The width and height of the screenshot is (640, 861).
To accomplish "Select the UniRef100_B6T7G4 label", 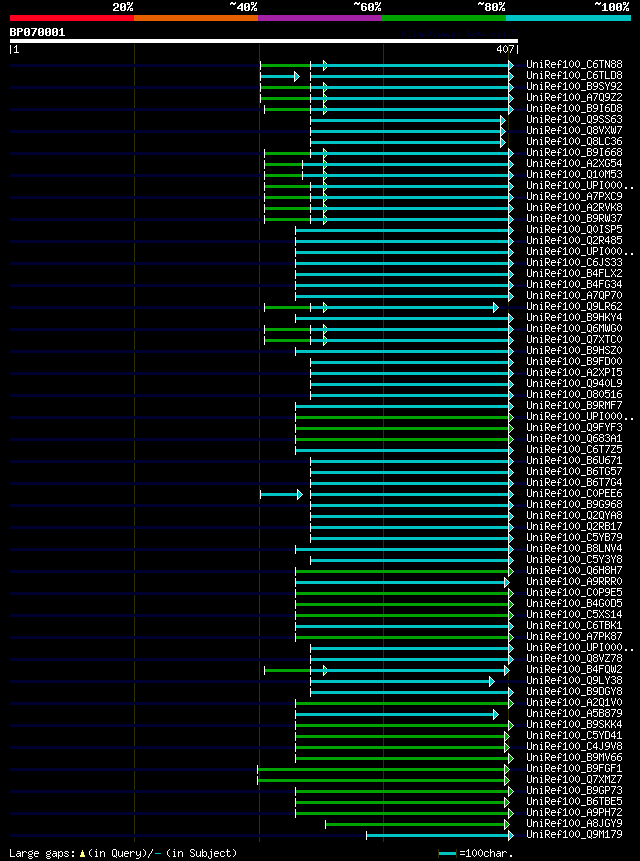I will click(574, 482).
